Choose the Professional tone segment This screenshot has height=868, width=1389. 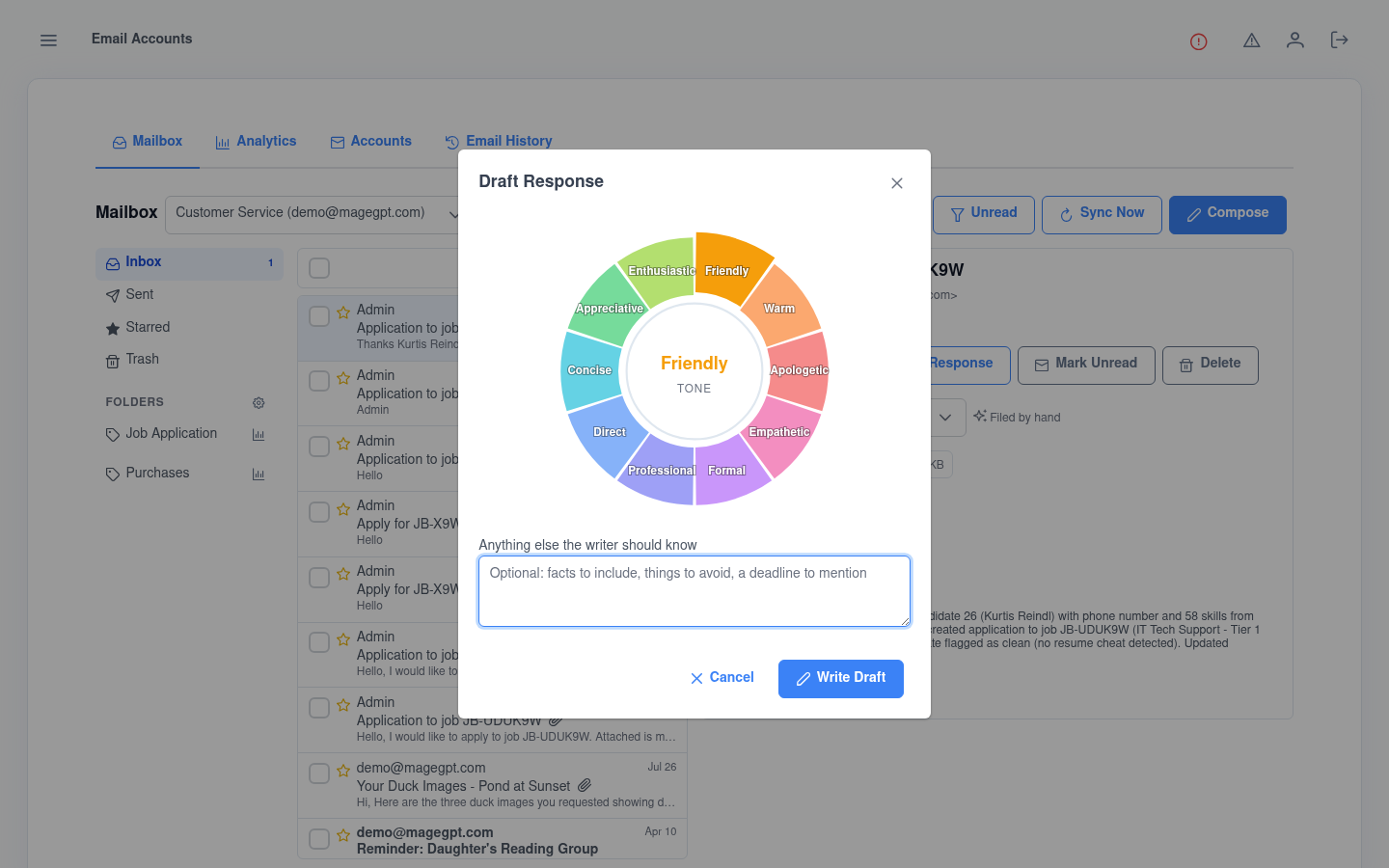tap(660, 470)
